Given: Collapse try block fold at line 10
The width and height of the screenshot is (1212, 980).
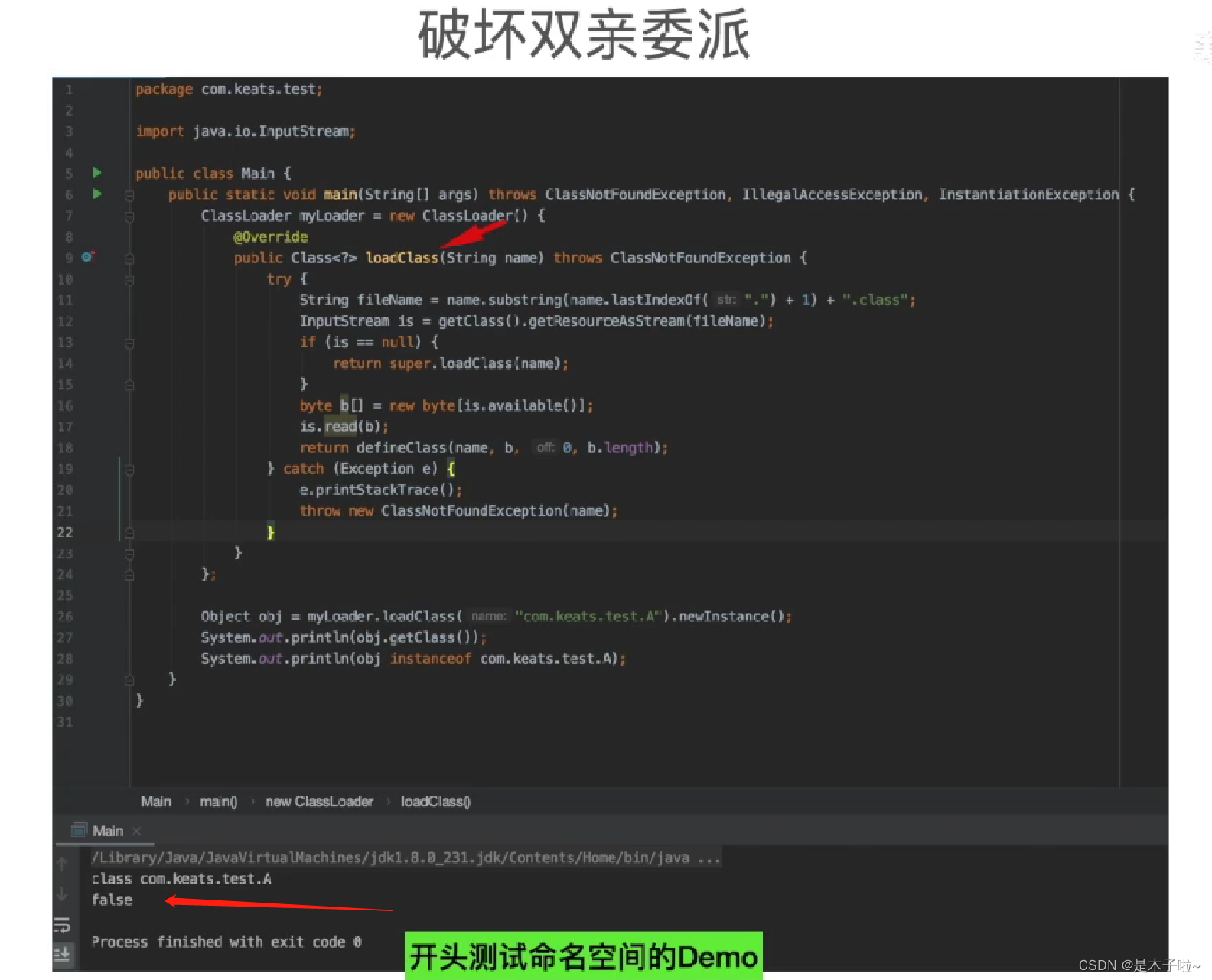Looking at the screenshot, I should [129, 280].
